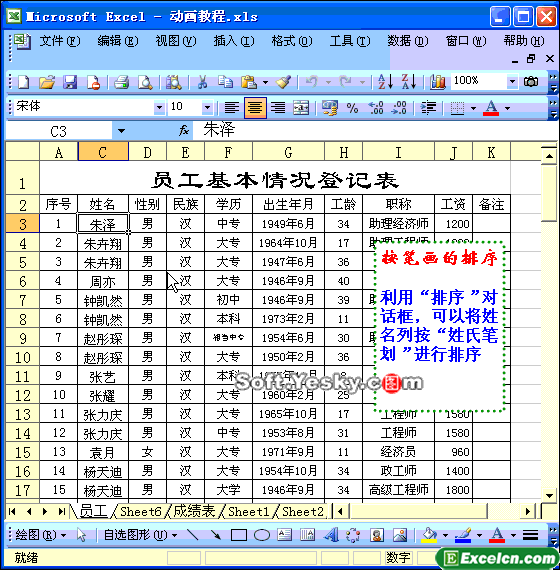Switch to the Sheet6 tab
Image resolution: width=560 pixels, height=570 pixels.
[x=140, y=511]
